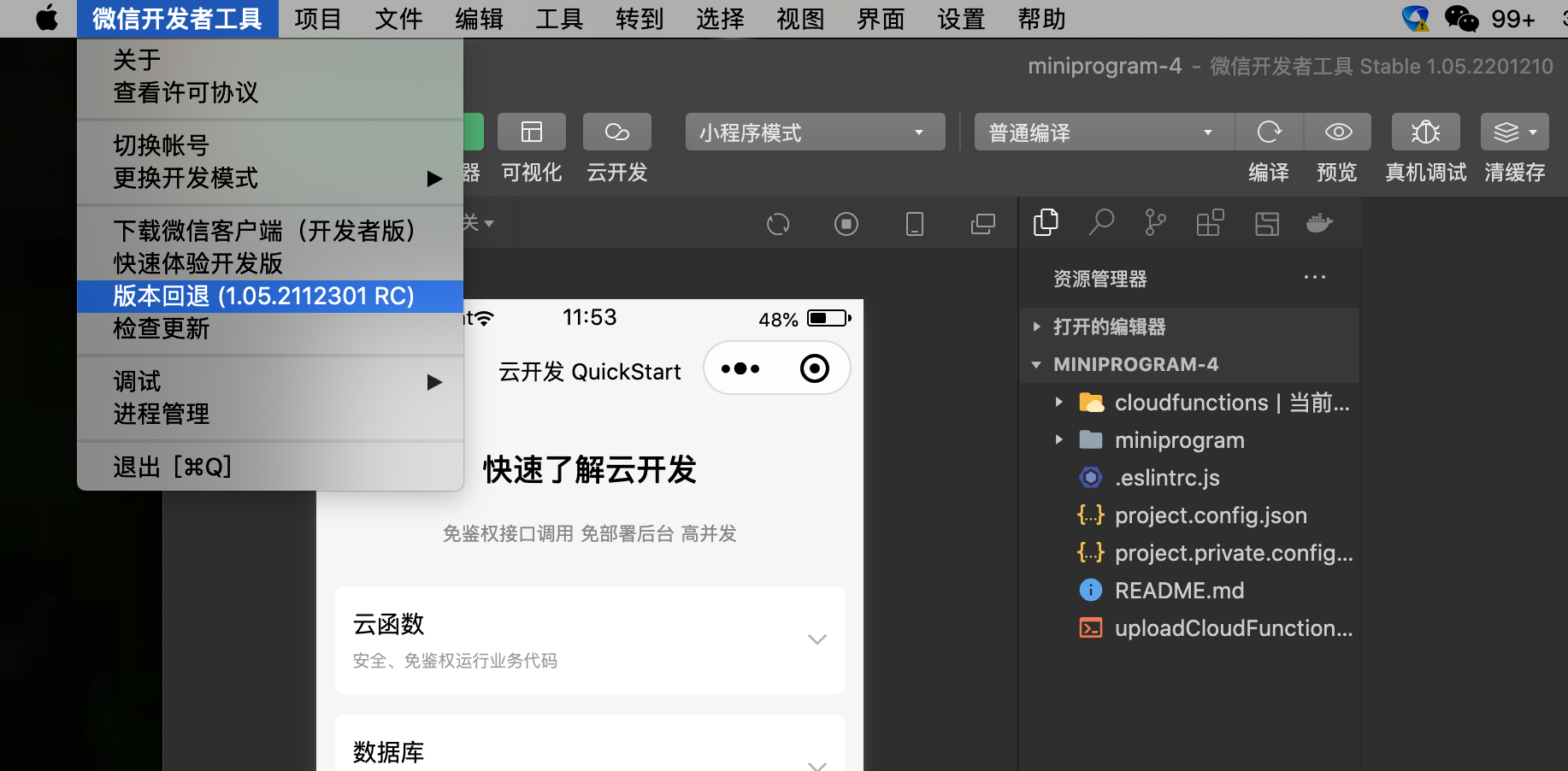Viewport: 1568px width, 771px height.
Task: Open the visualization (可视化) layout icon
Action: [x=532, y=132]
